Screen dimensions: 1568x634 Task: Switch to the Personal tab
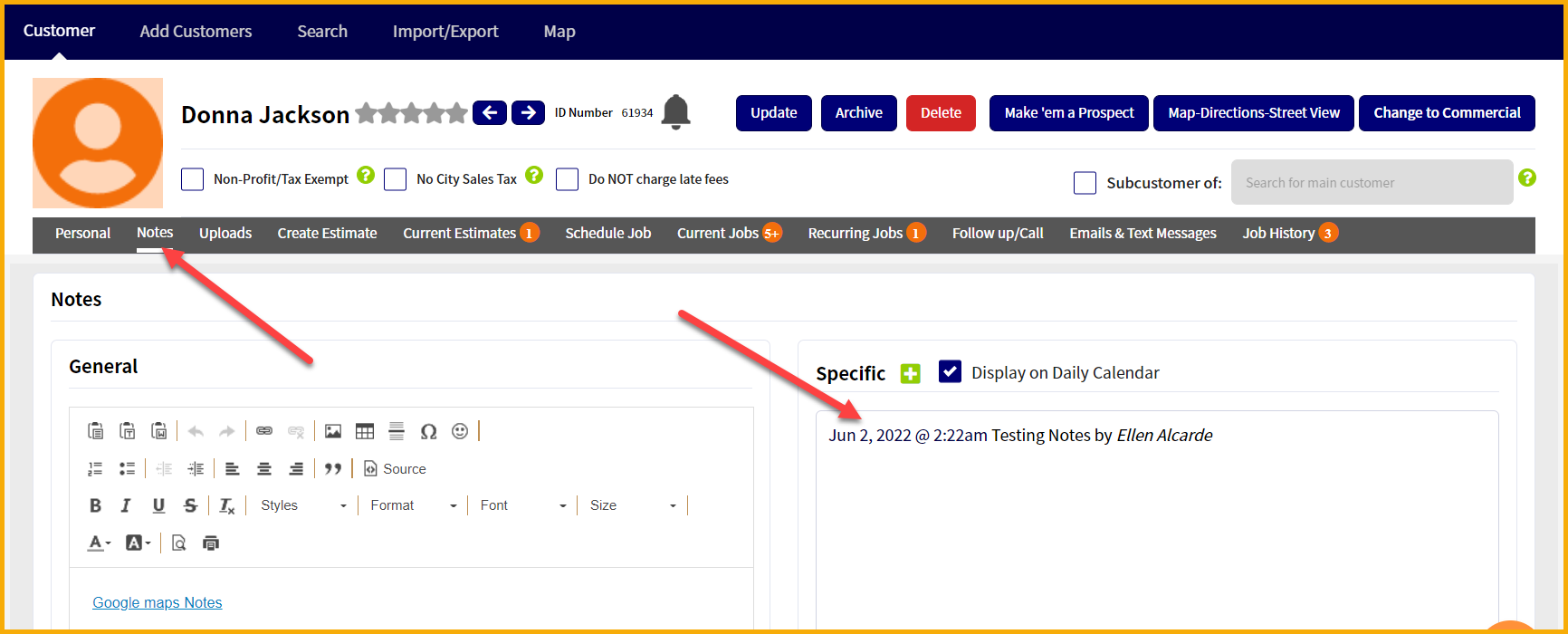(x=82, y=233)
